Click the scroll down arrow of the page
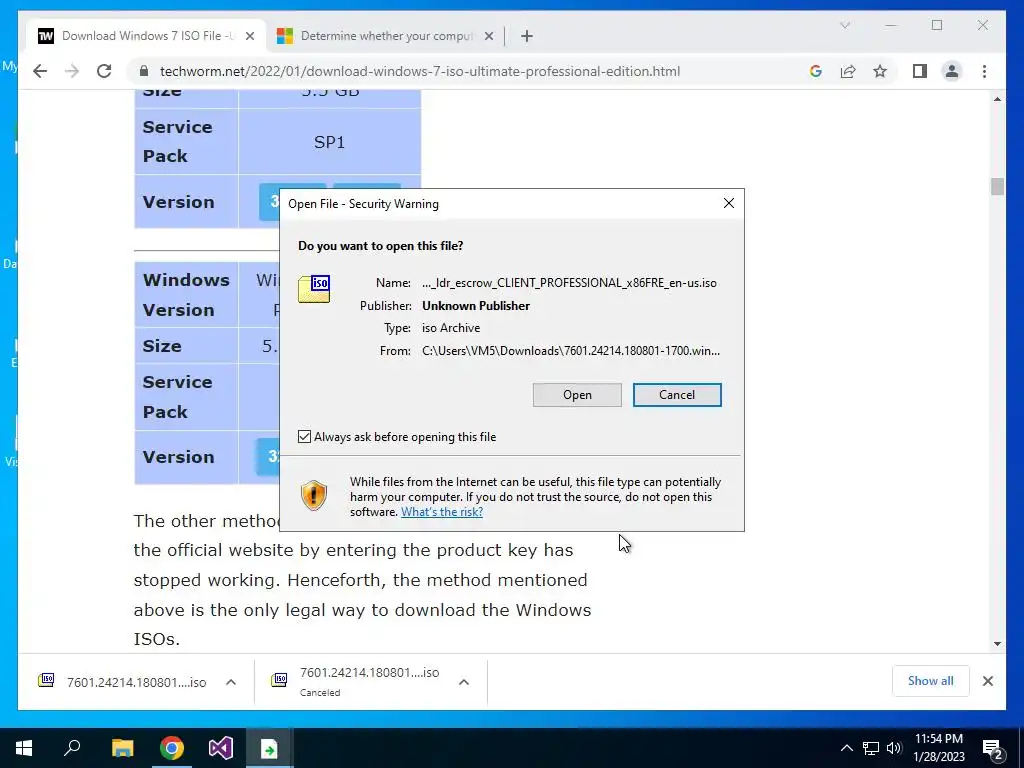The height and width of the screenshot is (768, 1024). (x=997, y=643)
